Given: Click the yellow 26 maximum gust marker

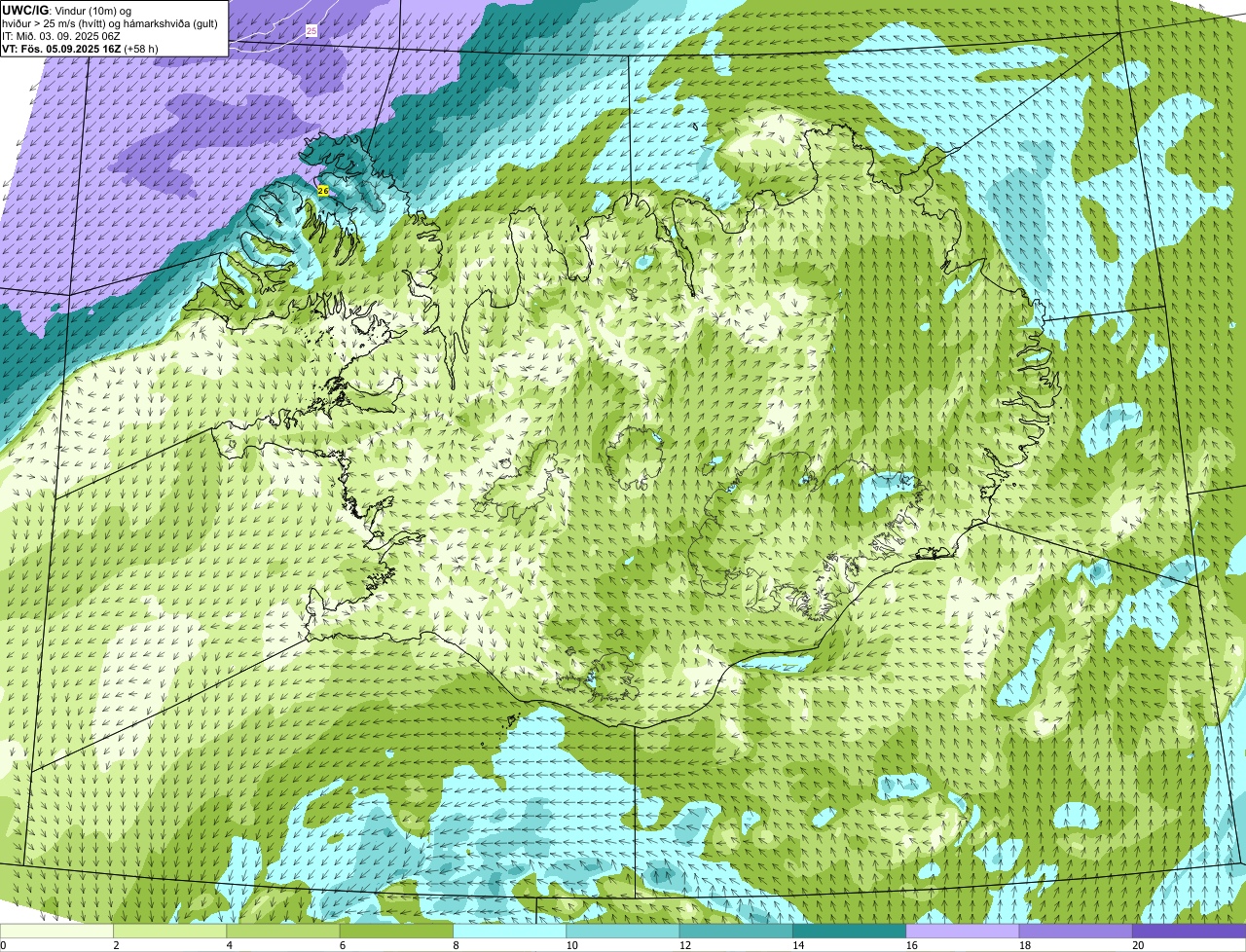Looking at the screenshot, I should [323, 191].
